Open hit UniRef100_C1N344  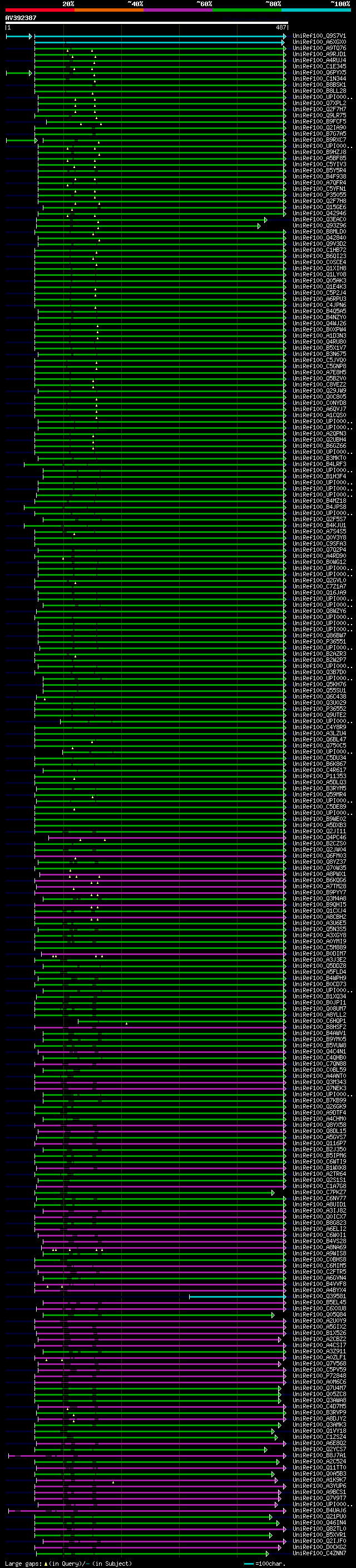(319, 78)
